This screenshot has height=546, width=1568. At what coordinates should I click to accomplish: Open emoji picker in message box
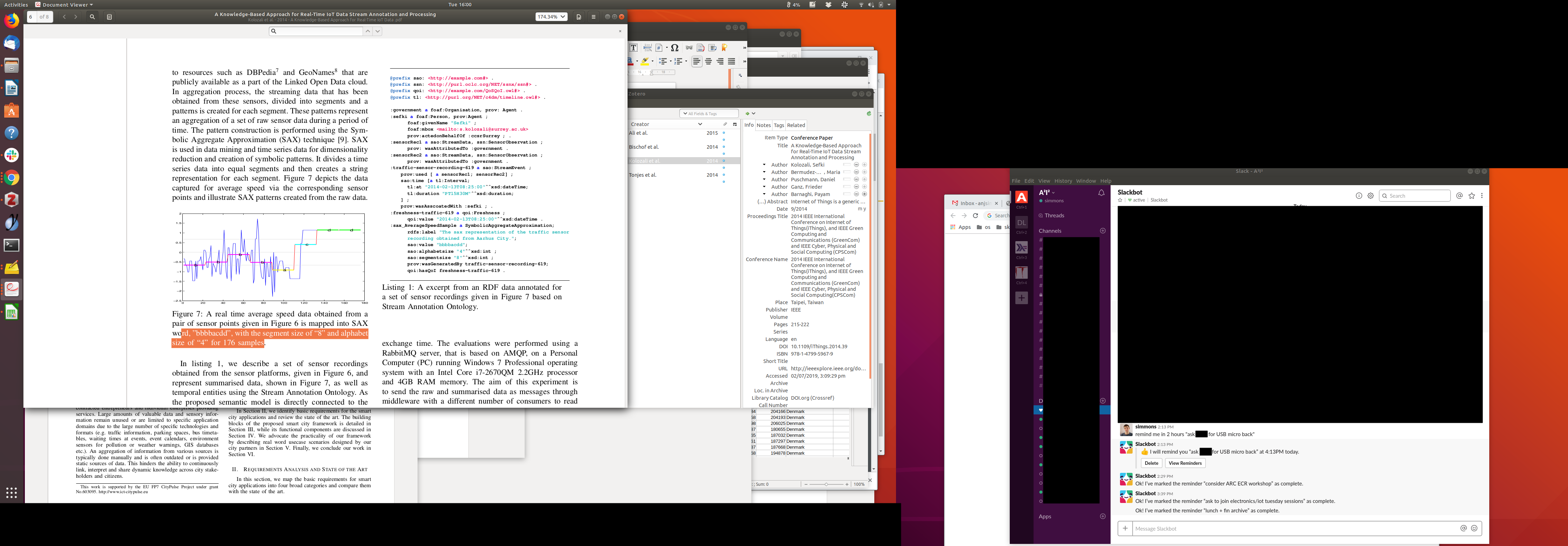pyautogui.click(x=1473, y=528)
